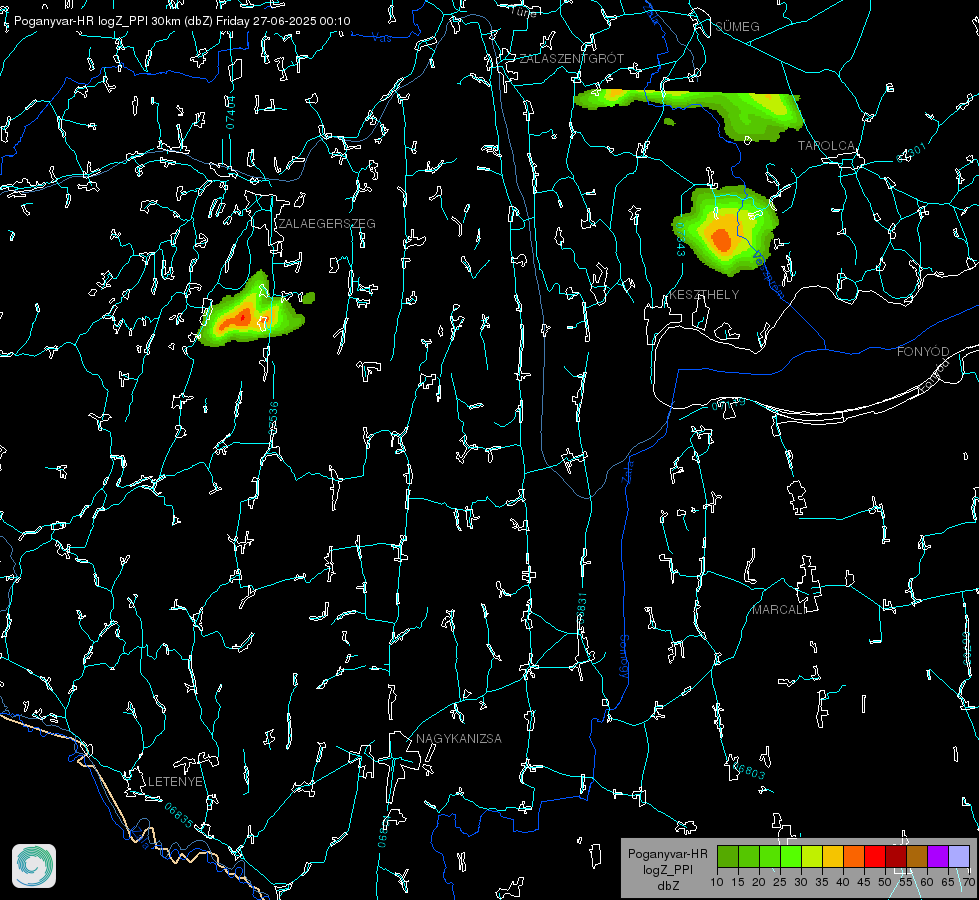
Task: Click the 35-40 dBZ yellow swatch
Action: pyautogui.click(x=833, y=856)
